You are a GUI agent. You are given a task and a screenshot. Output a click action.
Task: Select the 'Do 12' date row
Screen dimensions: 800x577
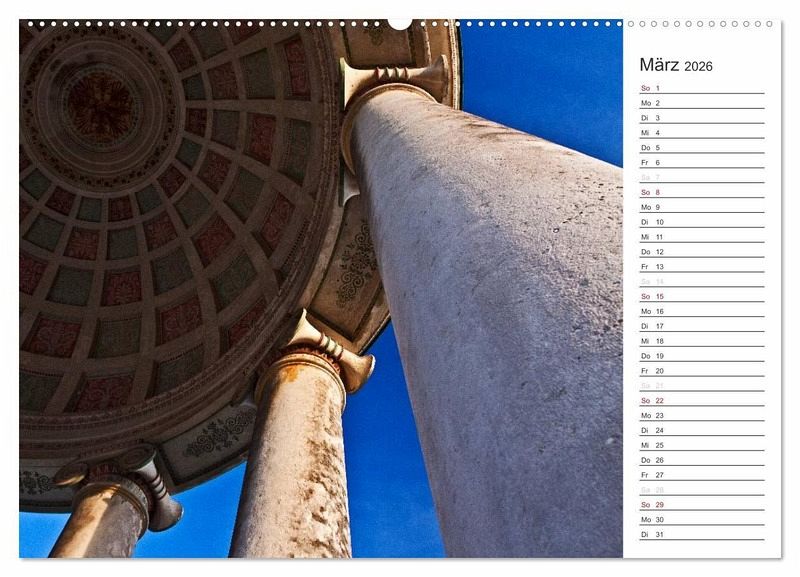(x=702, y=252)
